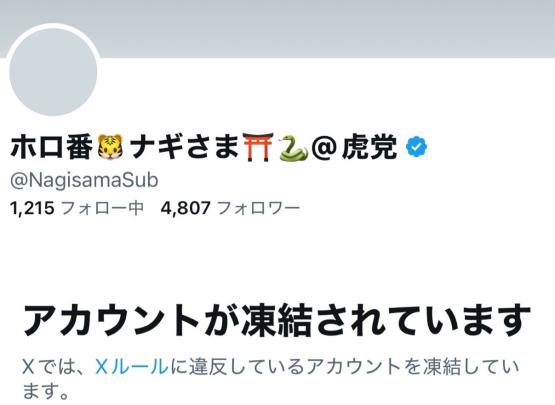
Task: Click the trailing ます。 line of notice
Action: click(x=45, y=391)
